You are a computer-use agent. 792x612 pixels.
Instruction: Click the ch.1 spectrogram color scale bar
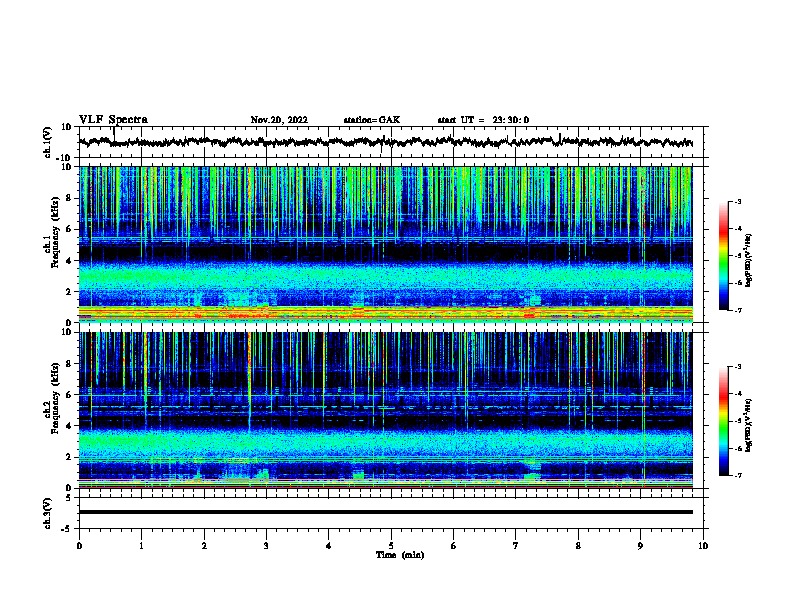(724, 256)
